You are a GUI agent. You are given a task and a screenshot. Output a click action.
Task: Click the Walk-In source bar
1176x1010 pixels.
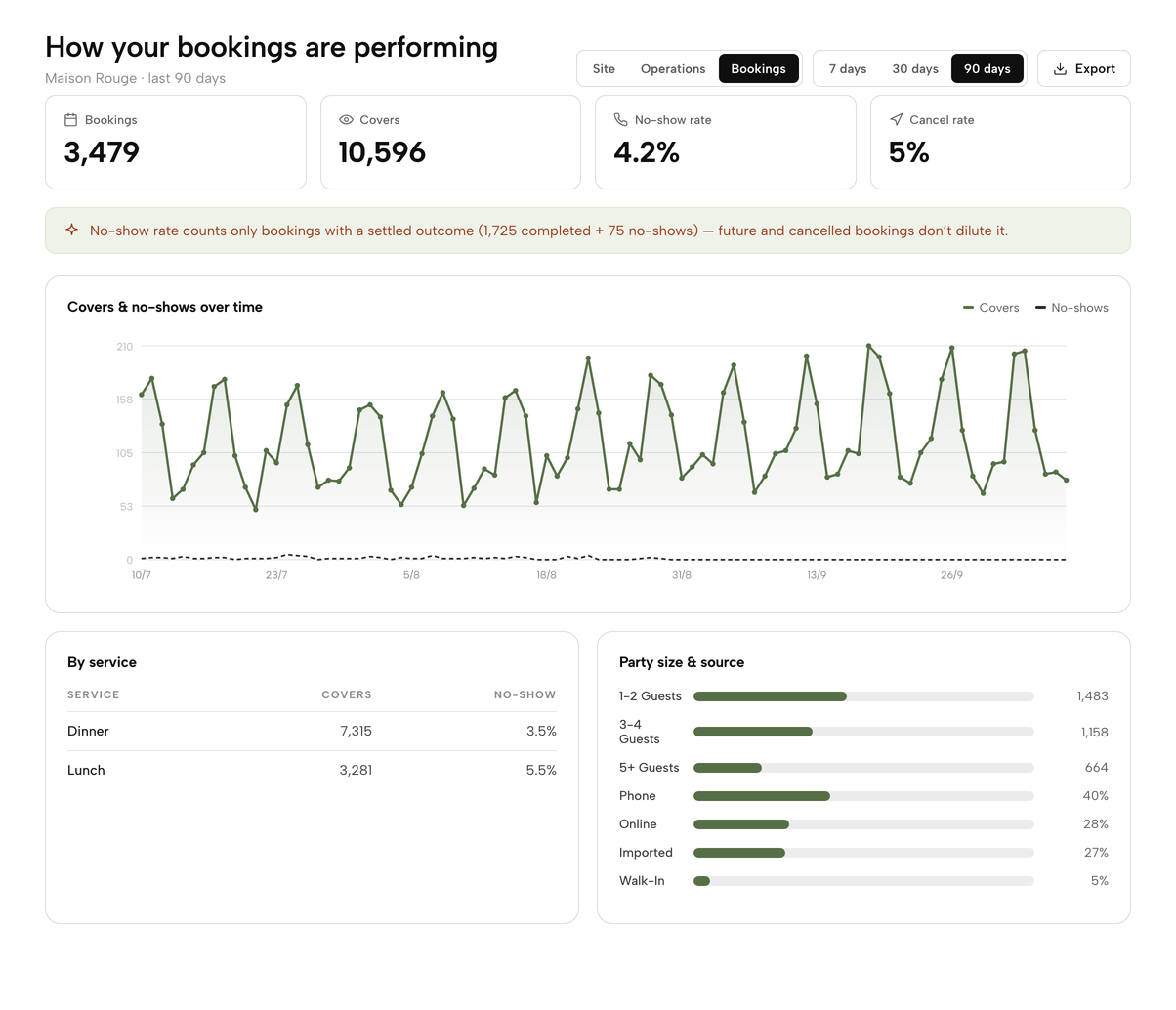(863, 881)
